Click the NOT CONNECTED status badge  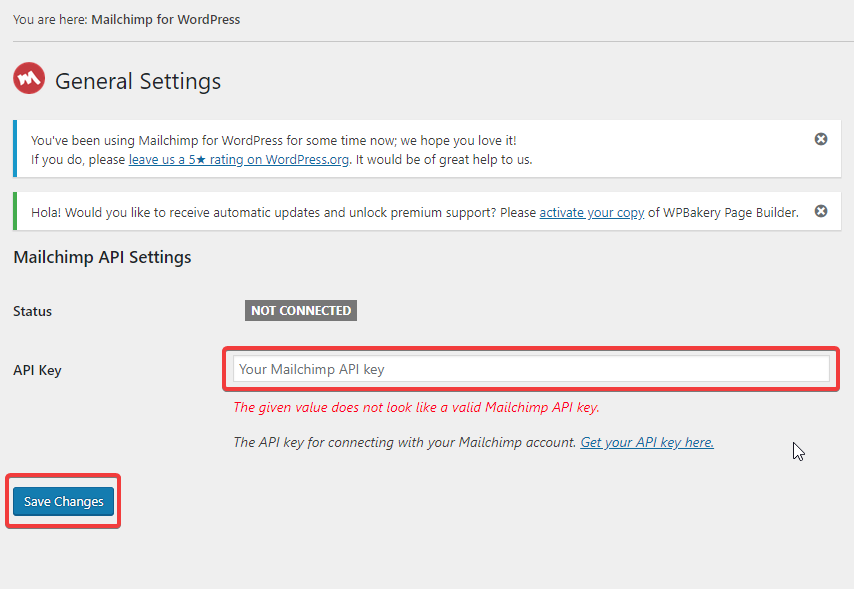pos(301,311)
